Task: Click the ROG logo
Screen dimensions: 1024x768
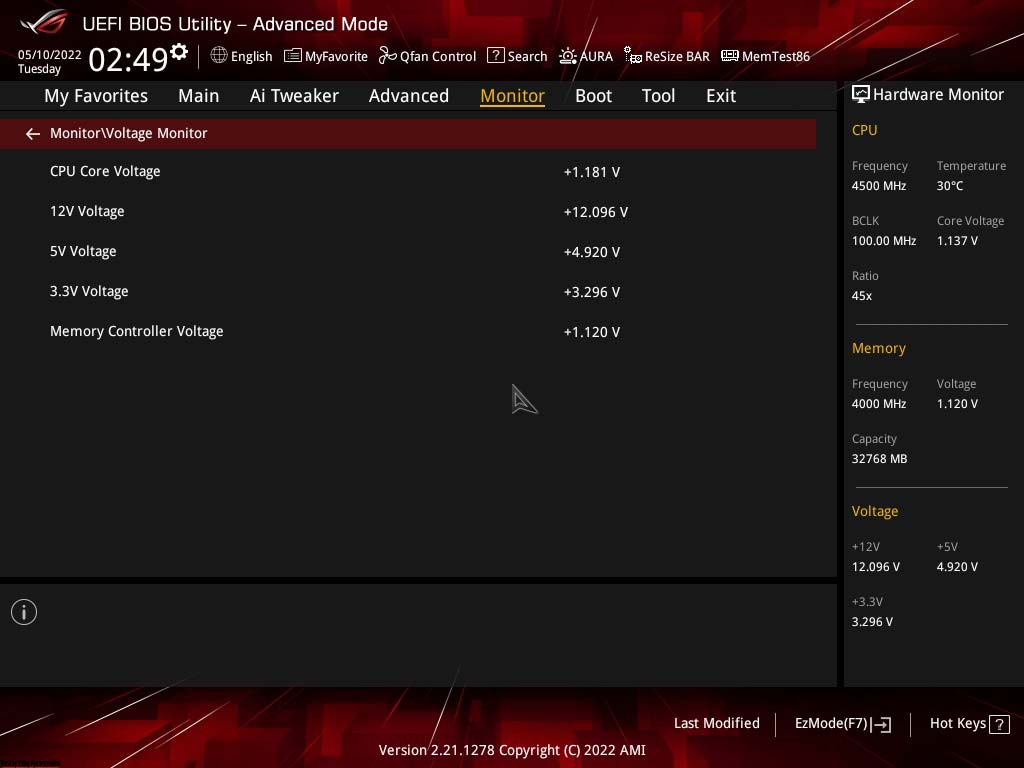Action: [44, 23]
